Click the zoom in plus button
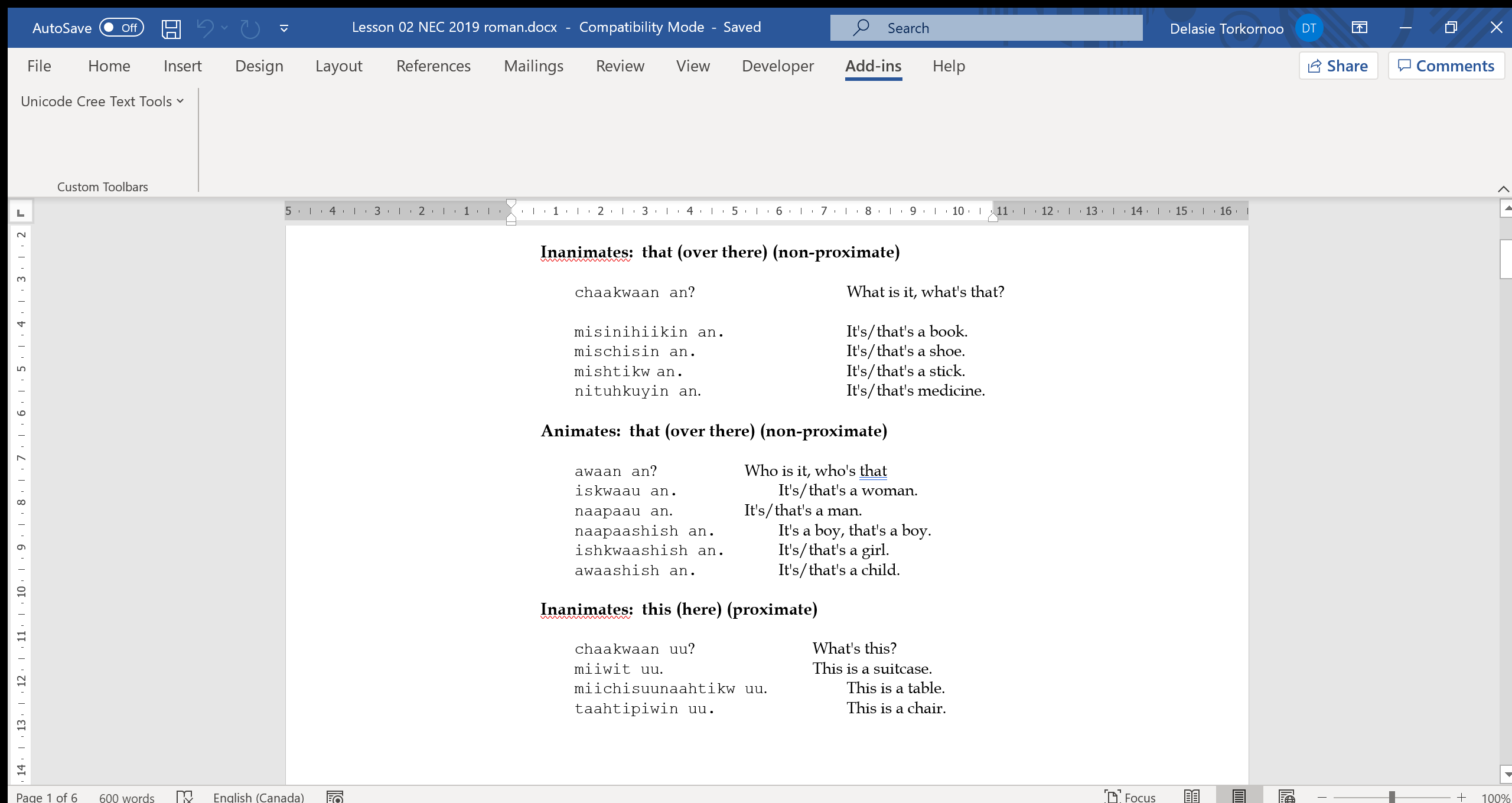This screenshot has width=1512, height=803. pos(1461,797)
